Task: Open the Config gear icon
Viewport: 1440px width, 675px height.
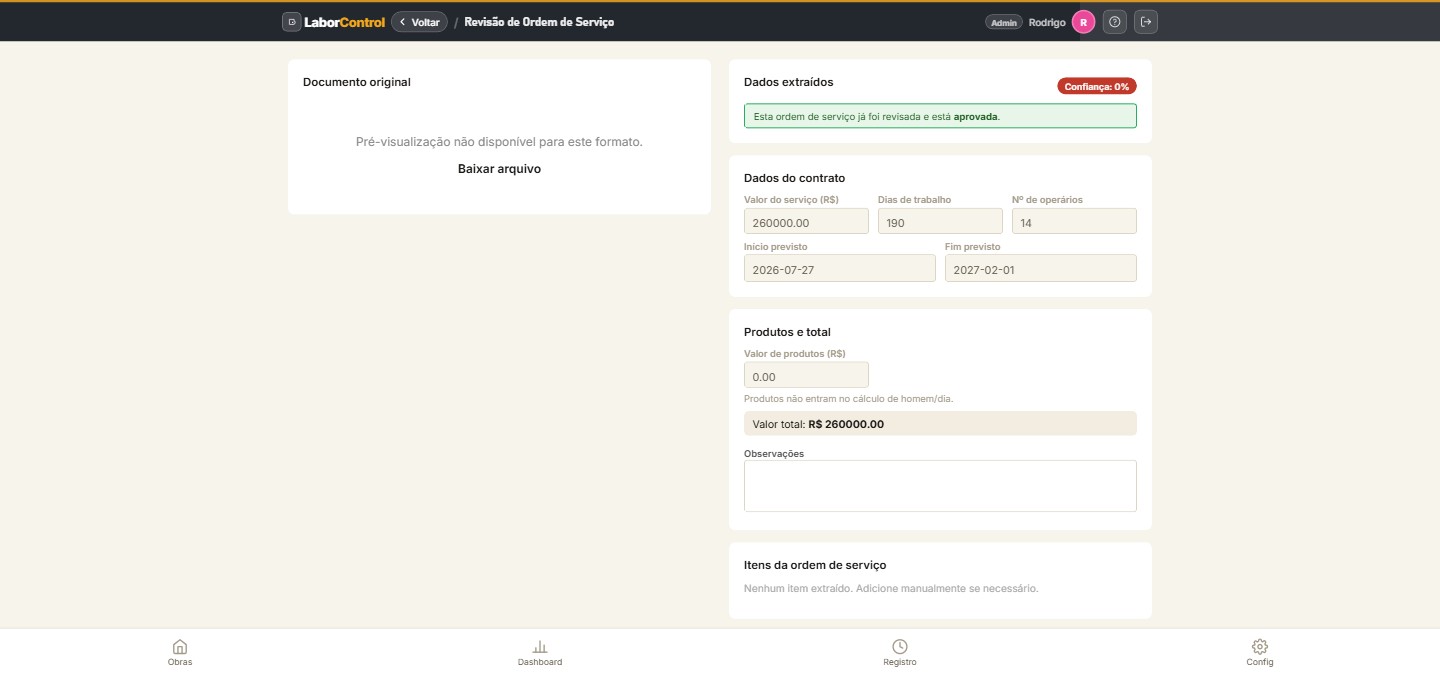Action: click(1260, 647)
